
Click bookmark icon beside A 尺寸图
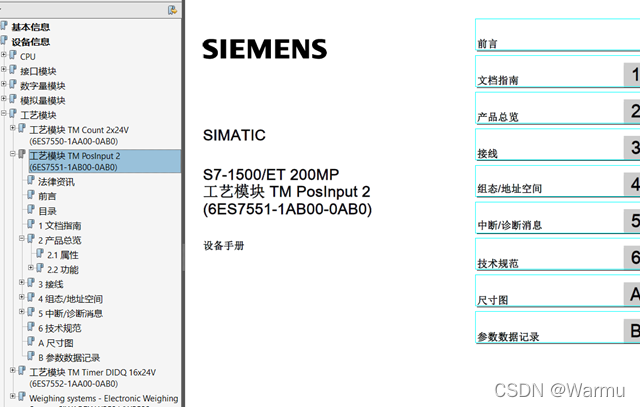click(31, 341)
